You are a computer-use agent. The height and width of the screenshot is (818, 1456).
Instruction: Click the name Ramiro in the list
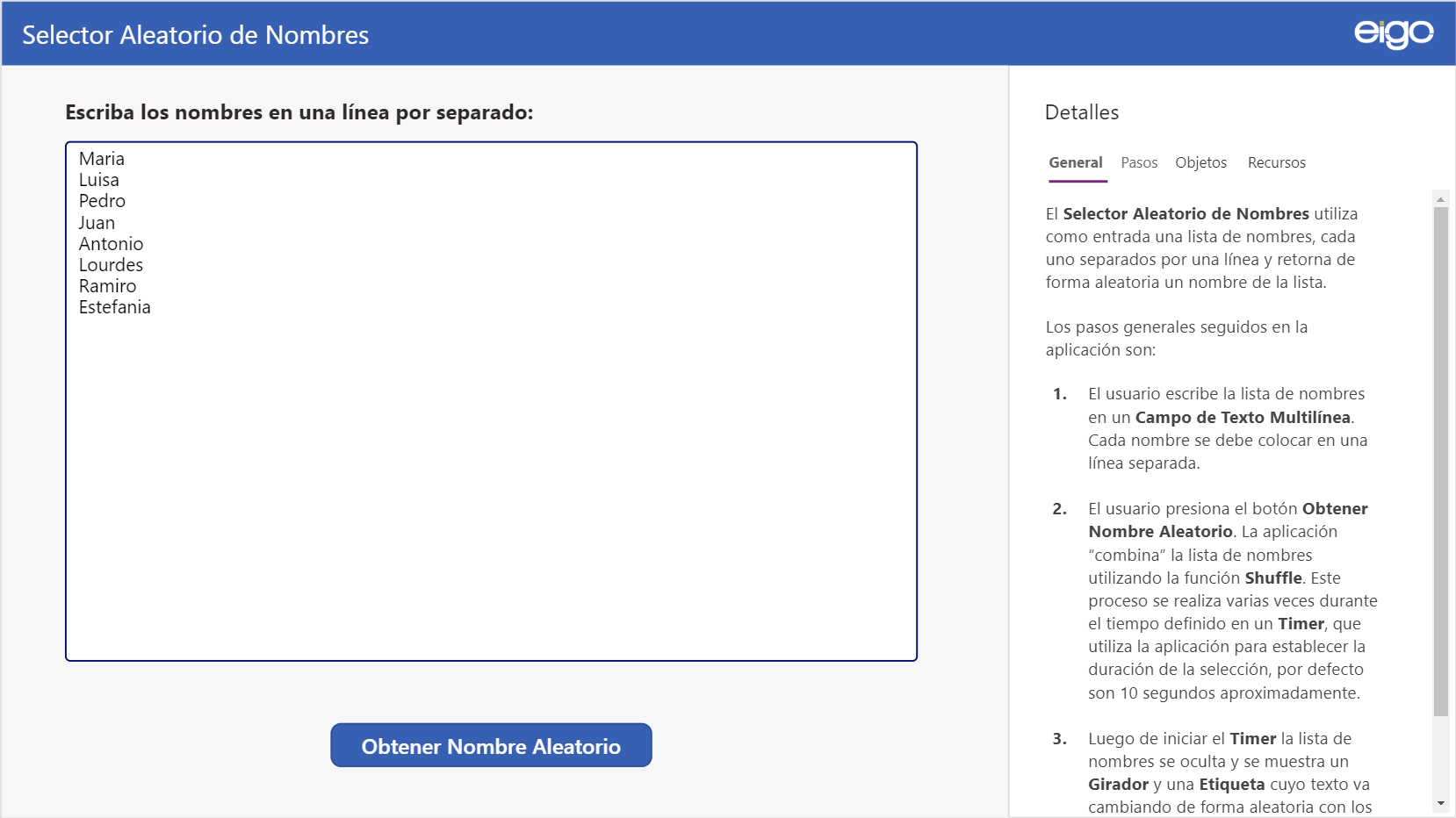click(x=107, y=286)
